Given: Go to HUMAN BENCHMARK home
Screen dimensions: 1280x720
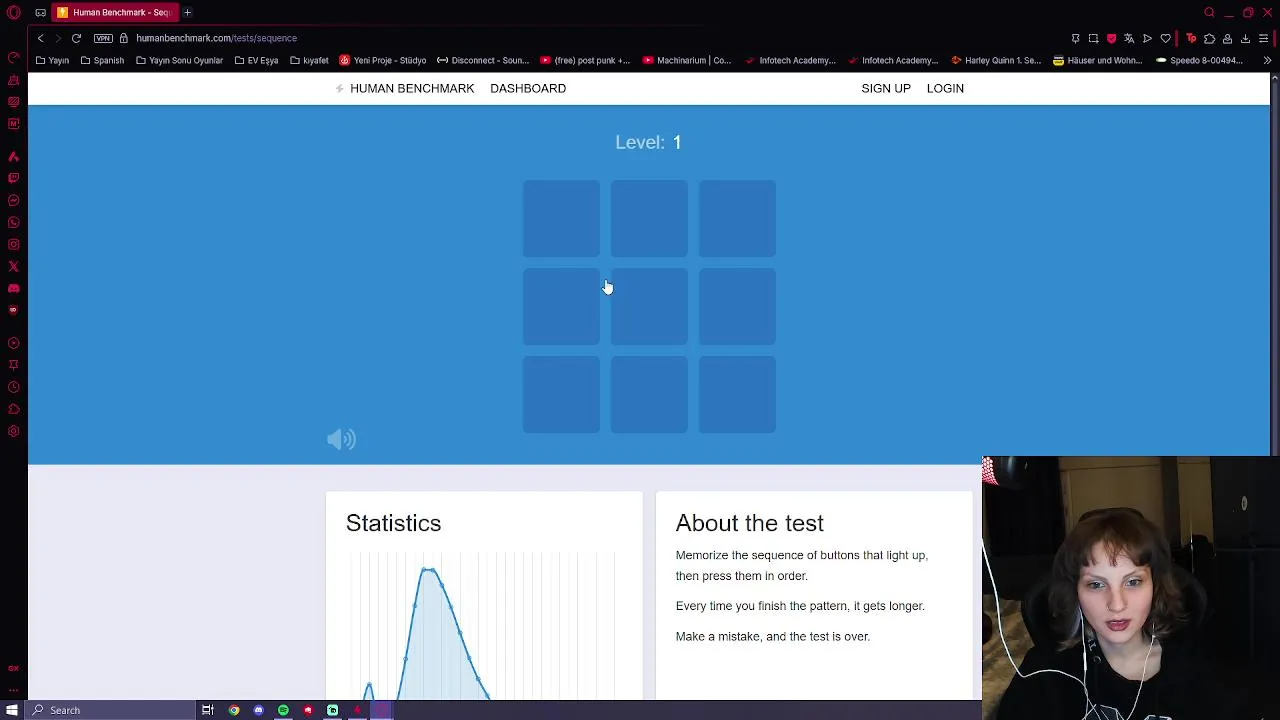Looking at the screenshot, I should pos(412,89).
